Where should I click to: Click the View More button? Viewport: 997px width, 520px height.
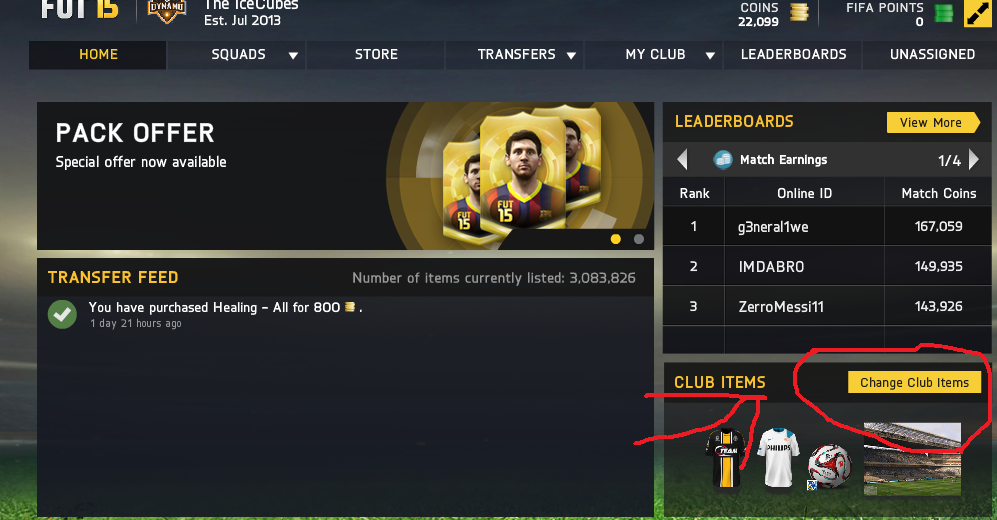933,123
